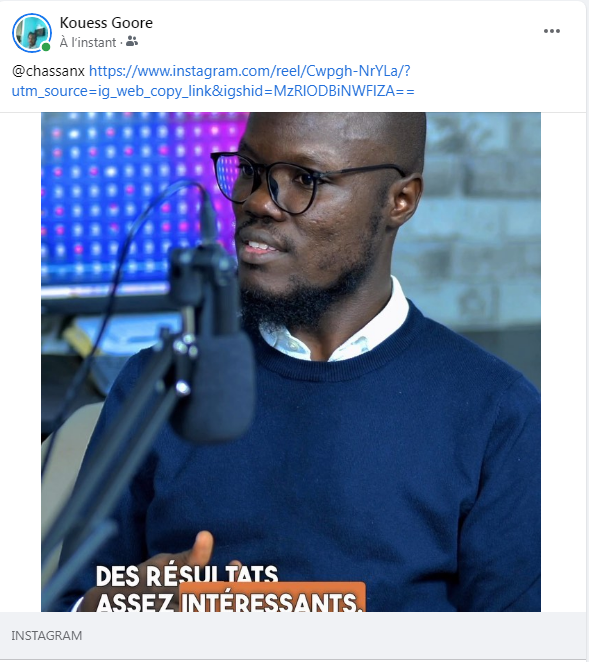Click the INSTAGRAM source label
This screenshot has height=662, width=589.
point(47,635)
